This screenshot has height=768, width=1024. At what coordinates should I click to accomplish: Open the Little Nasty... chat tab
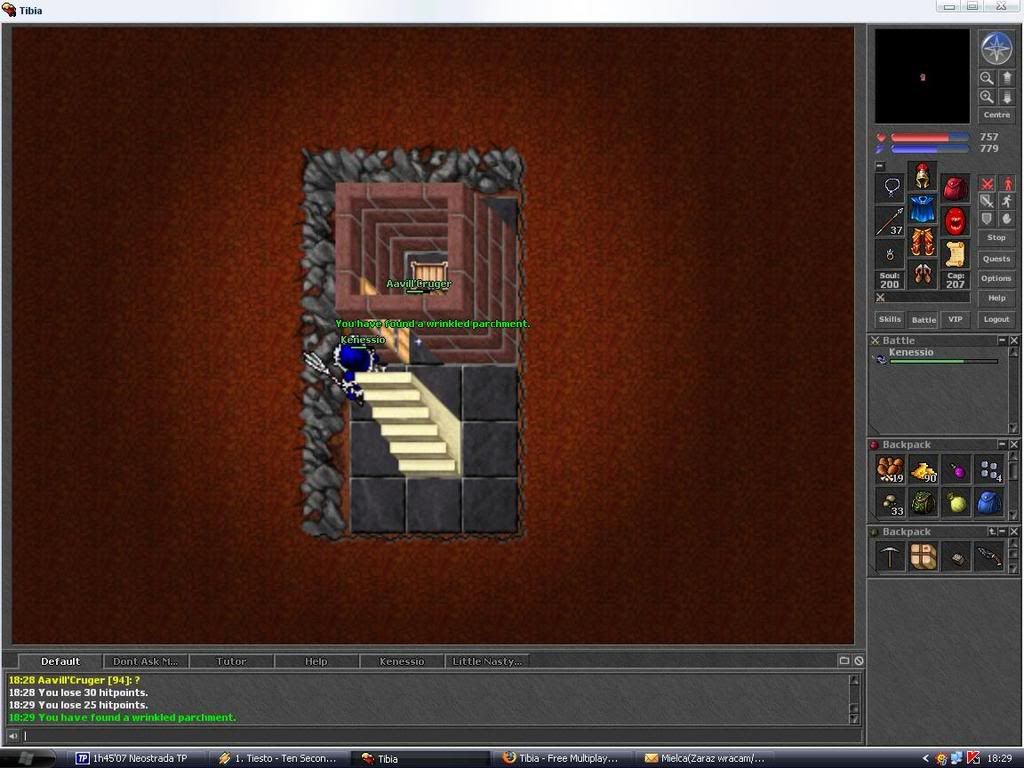point(487,661)
